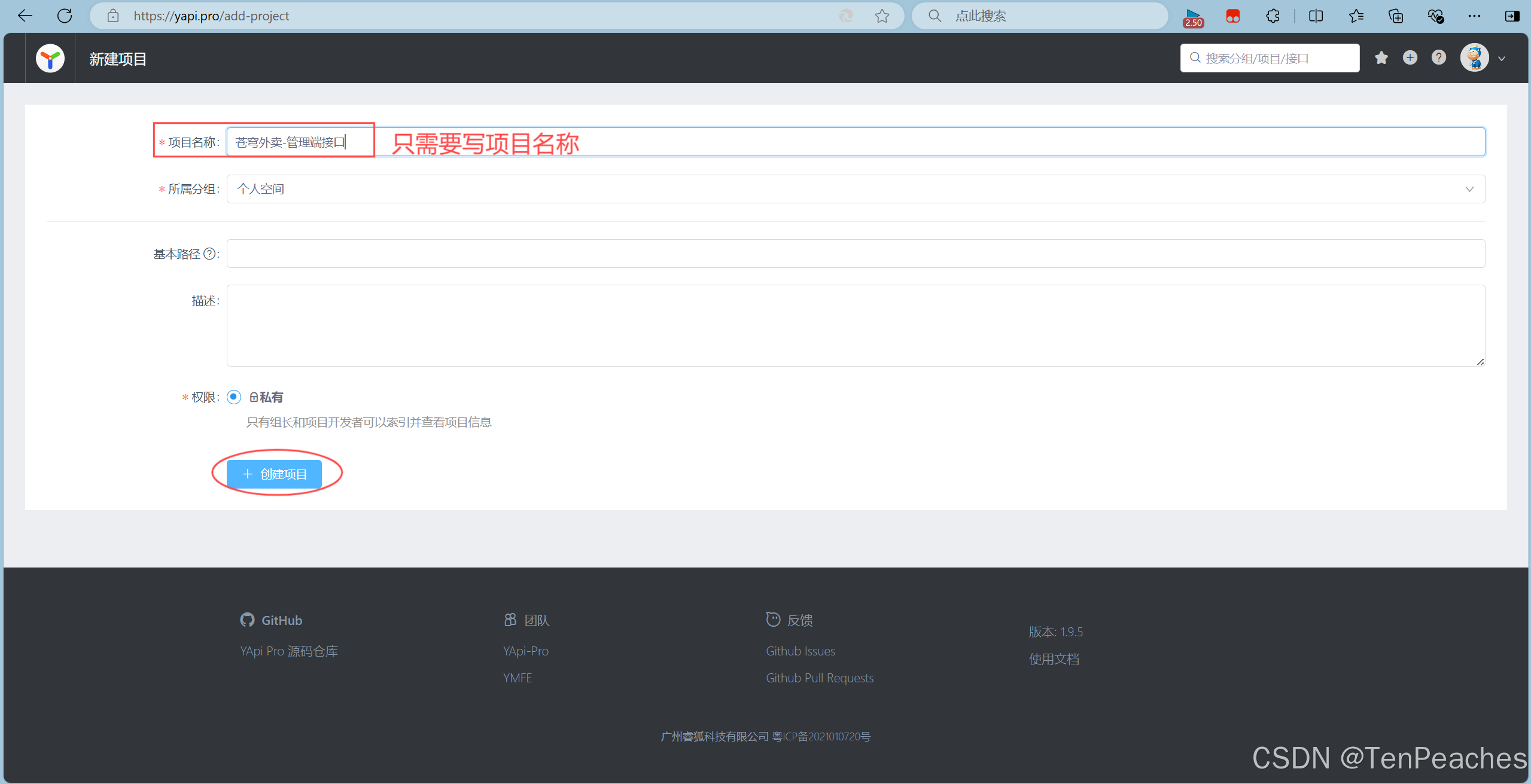Refresh the browser page

pyautogui.click(x=65, y=16)
